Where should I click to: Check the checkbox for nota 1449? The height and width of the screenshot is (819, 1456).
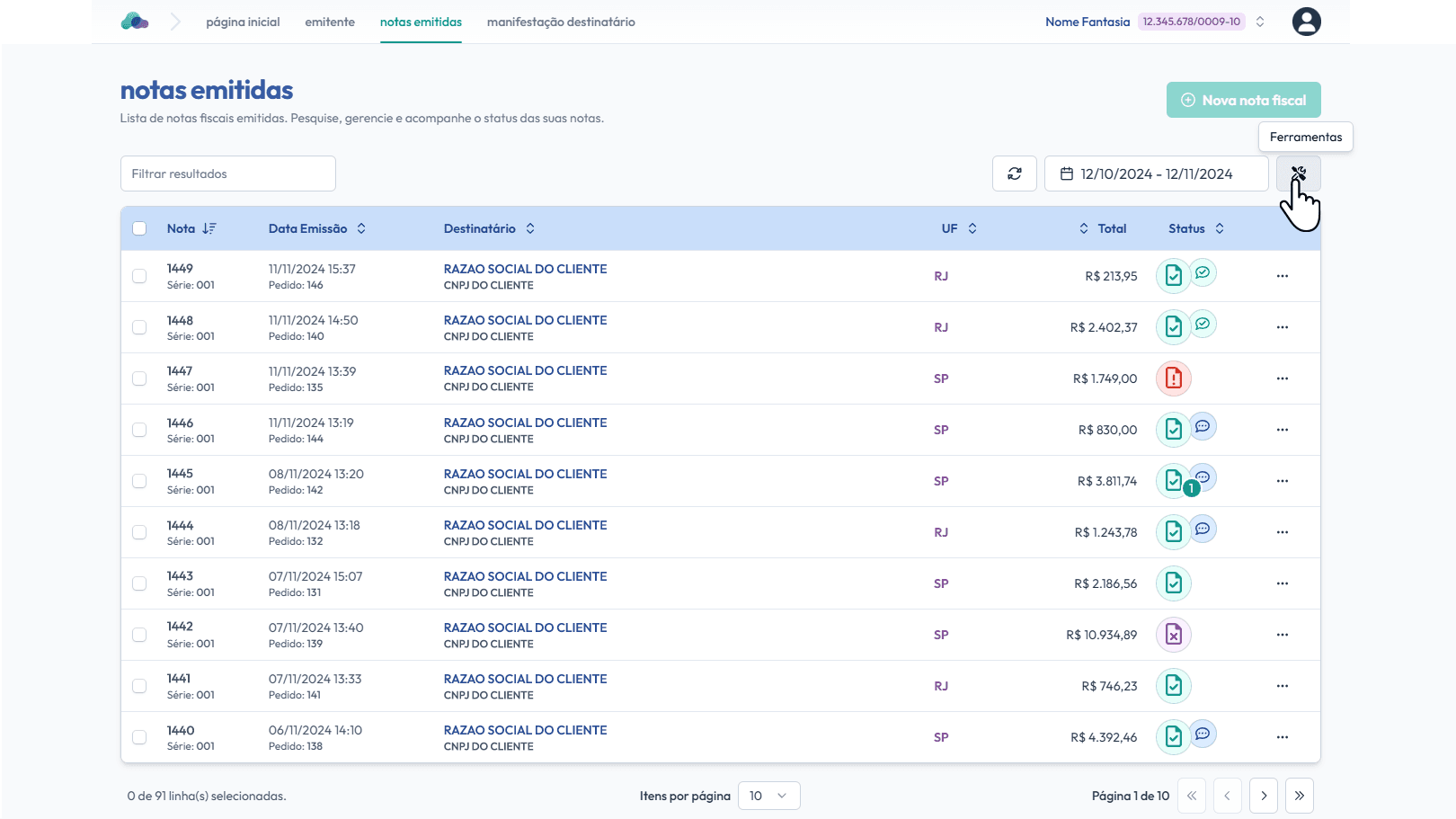pyautogui.click(x=139, y=276)
